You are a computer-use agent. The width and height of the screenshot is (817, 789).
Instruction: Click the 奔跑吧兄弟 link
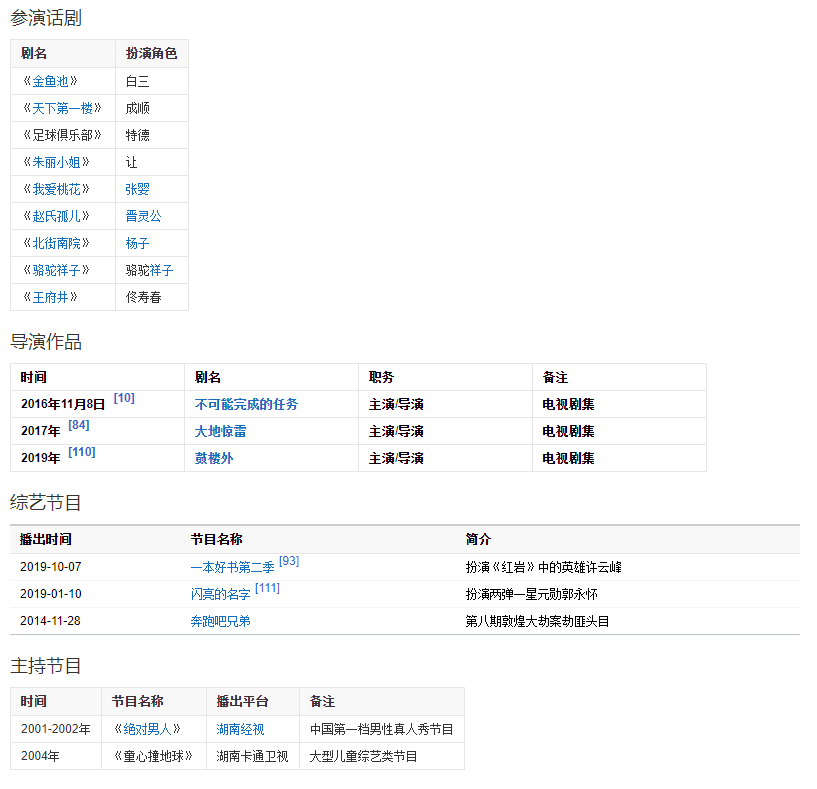tap(220, 621)
